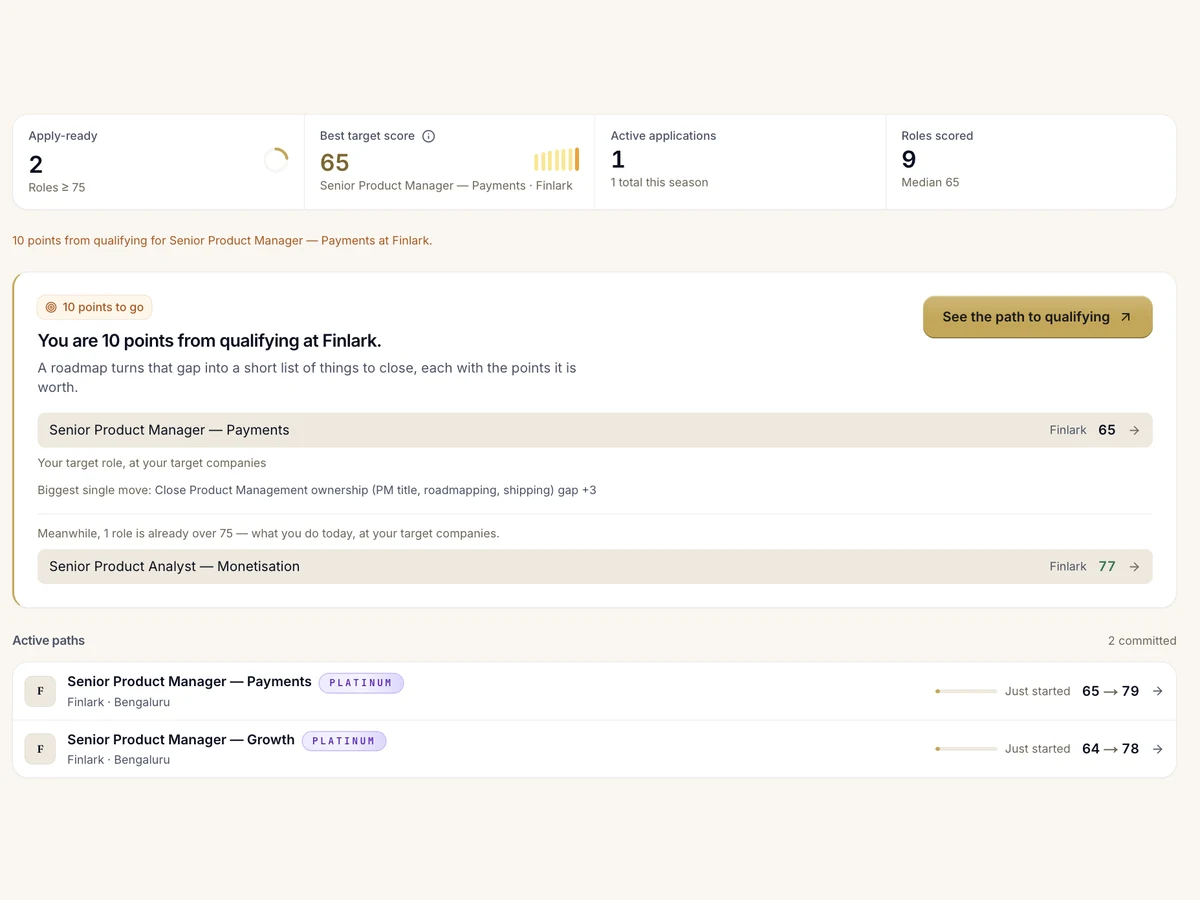Click the 2 committed label

coord(1142,641)
